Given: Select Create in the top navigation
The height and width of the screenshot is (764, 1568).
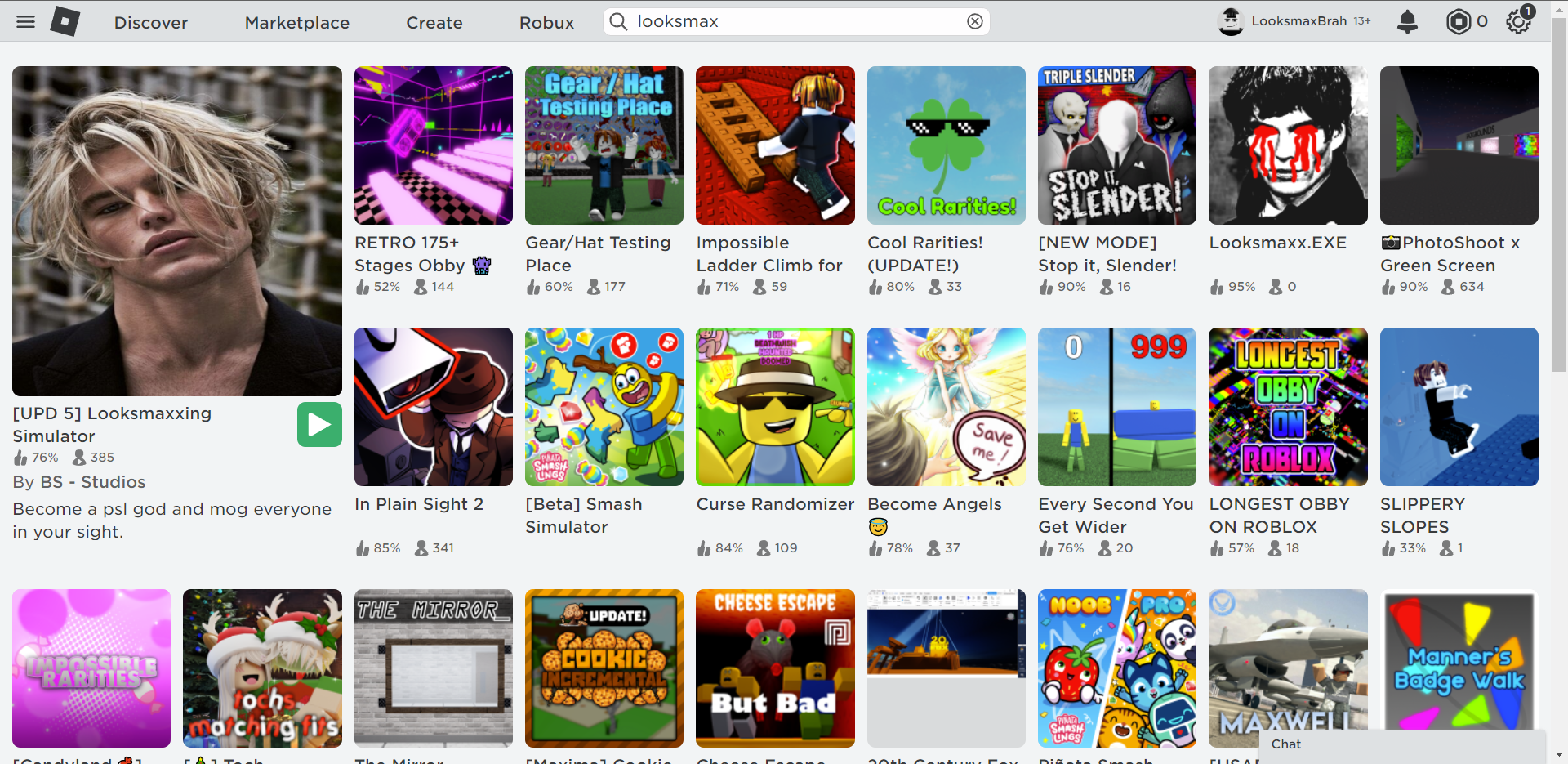Looking at the screenshot, I should click(434, 23).
